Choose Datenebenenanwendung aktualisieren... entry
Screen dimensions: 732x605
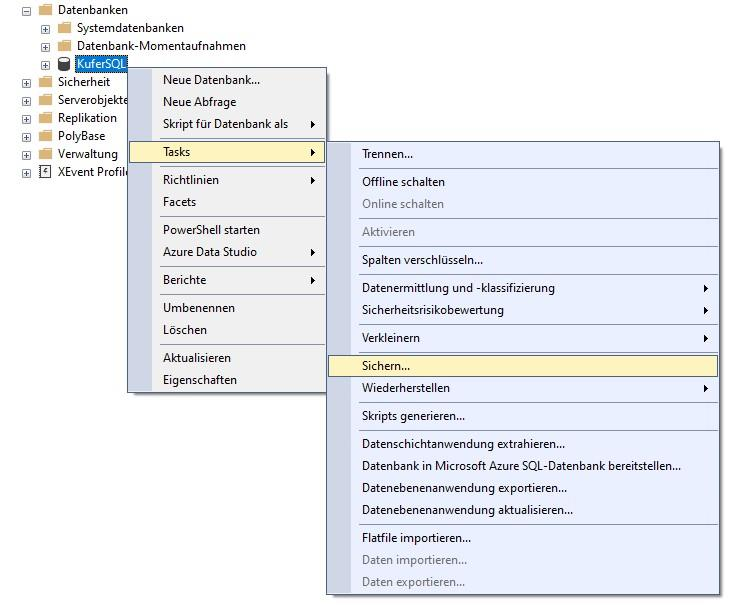(523, 510)
